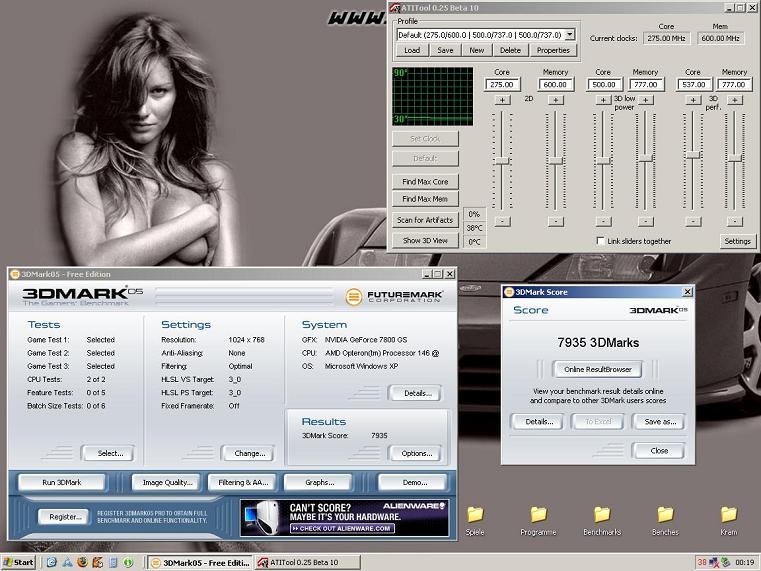Click Show 3D View button
Image resolution: width=761 pixels, height=571 pixels.
tap(425, 241)
